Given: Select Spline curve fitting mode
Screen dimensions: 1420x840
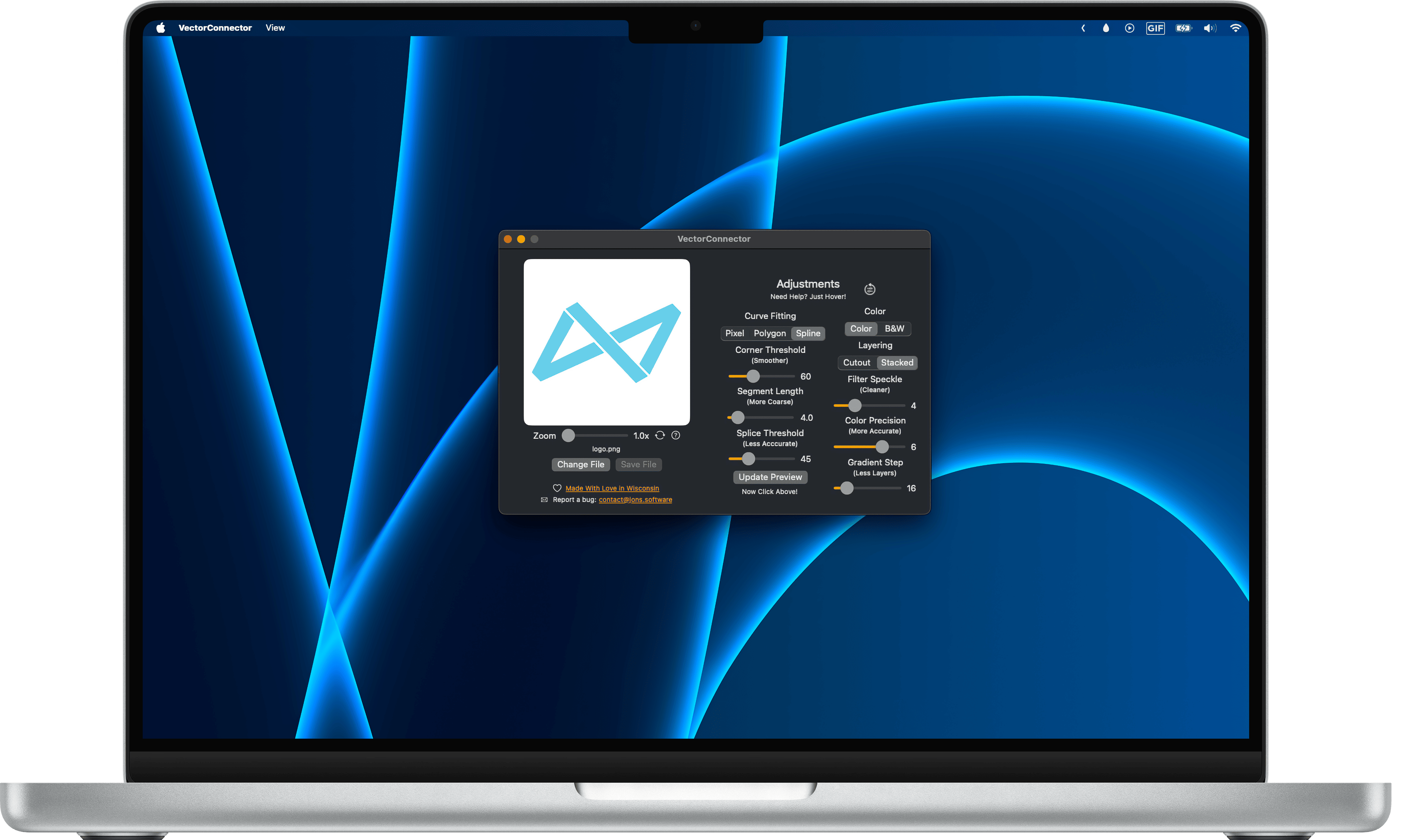Looking at the screenshot, I should (808, 333).
